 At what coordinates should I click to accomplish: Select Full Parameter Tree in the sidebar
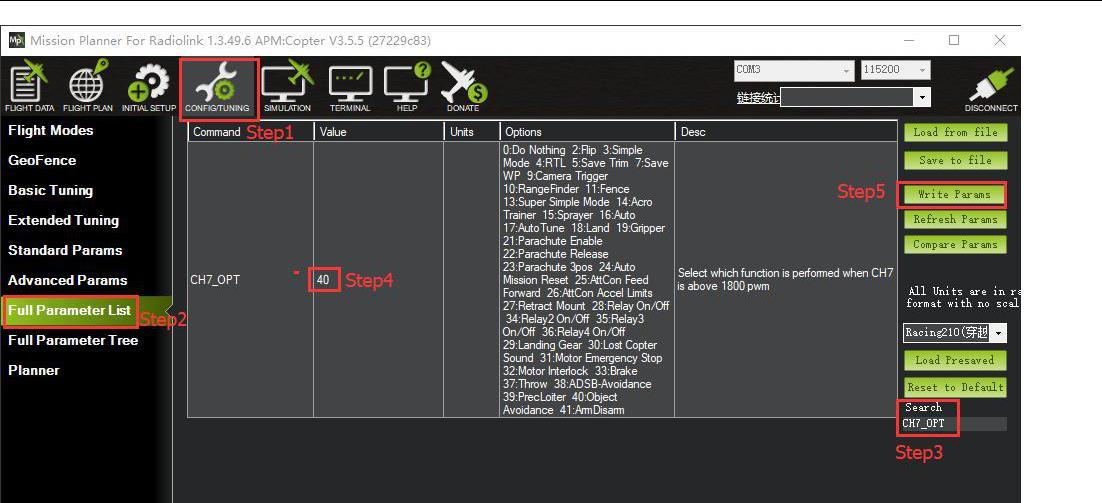tap(73, 341)
